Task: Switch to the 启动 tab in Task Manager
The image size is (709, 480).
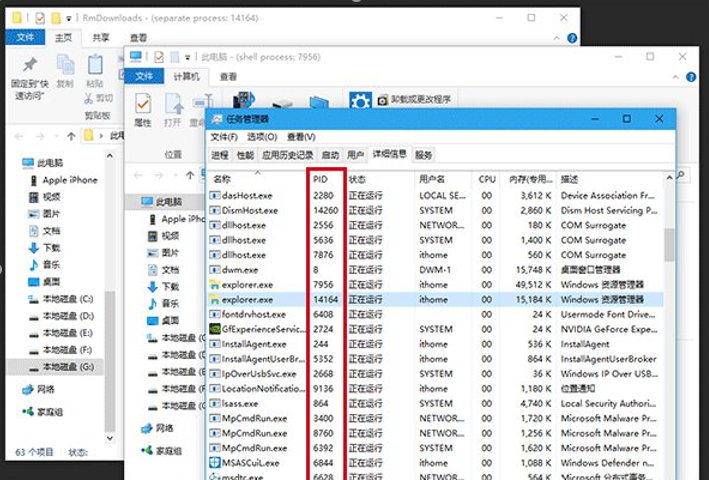Action: pyautogui.click(x=331, y=155)
